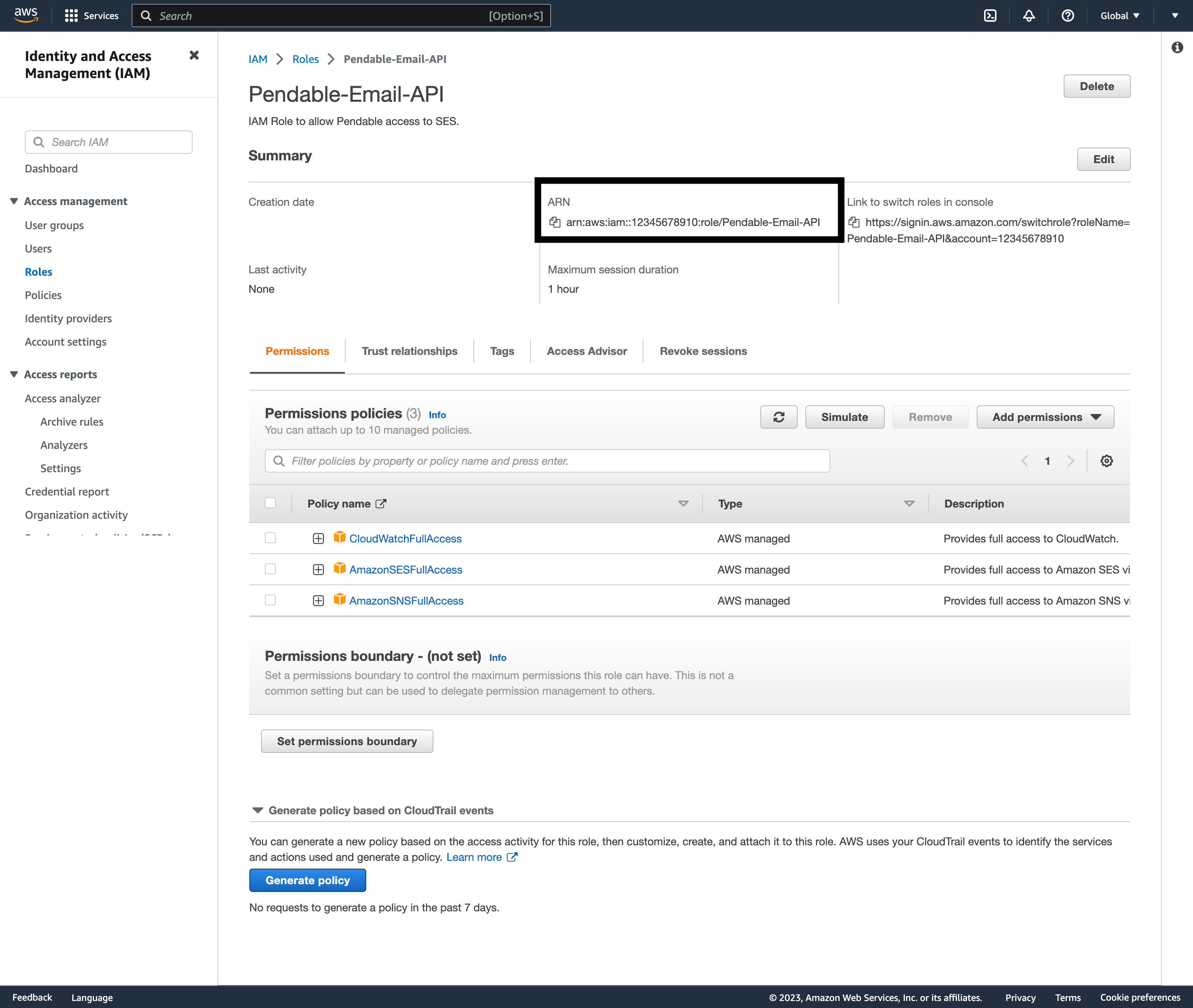1193x1008 pixels.
Task: Go to Roles in the sidebar
Action: click(x=38, y=272)
